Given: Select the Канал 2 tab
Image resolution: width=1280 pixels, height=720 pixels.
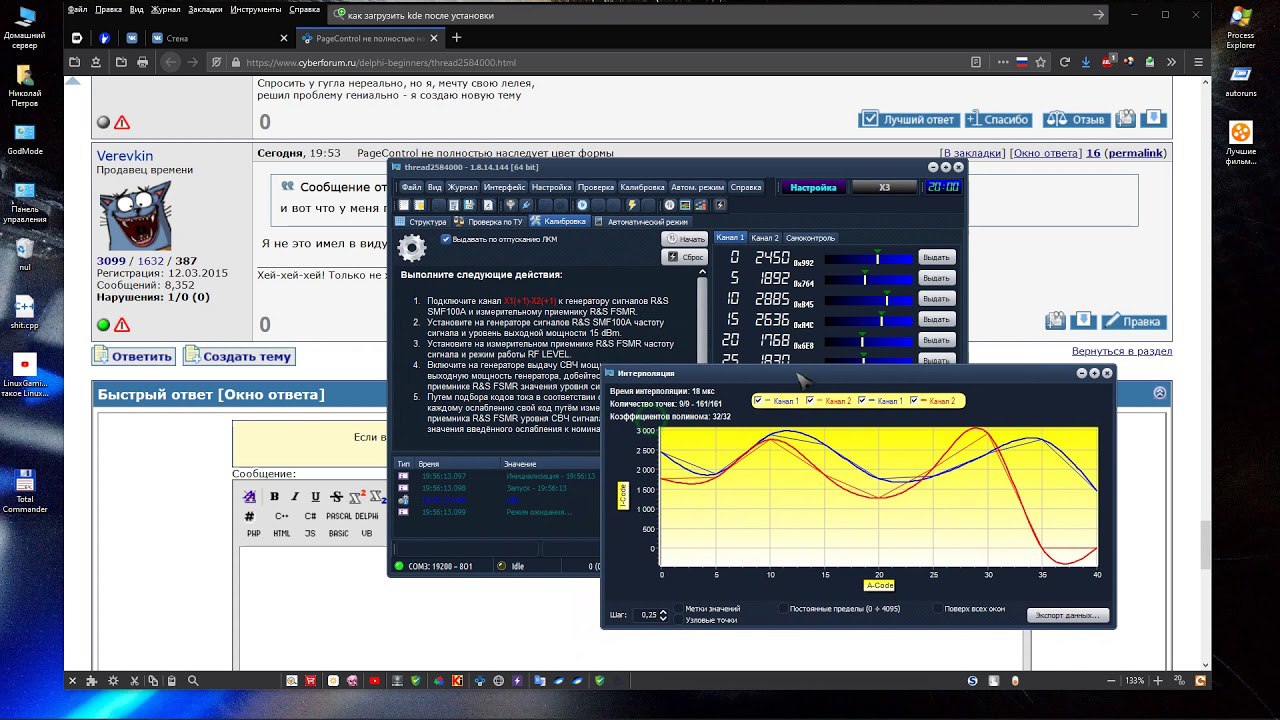Looking at the screenshot, I should [x=765, y=238].
